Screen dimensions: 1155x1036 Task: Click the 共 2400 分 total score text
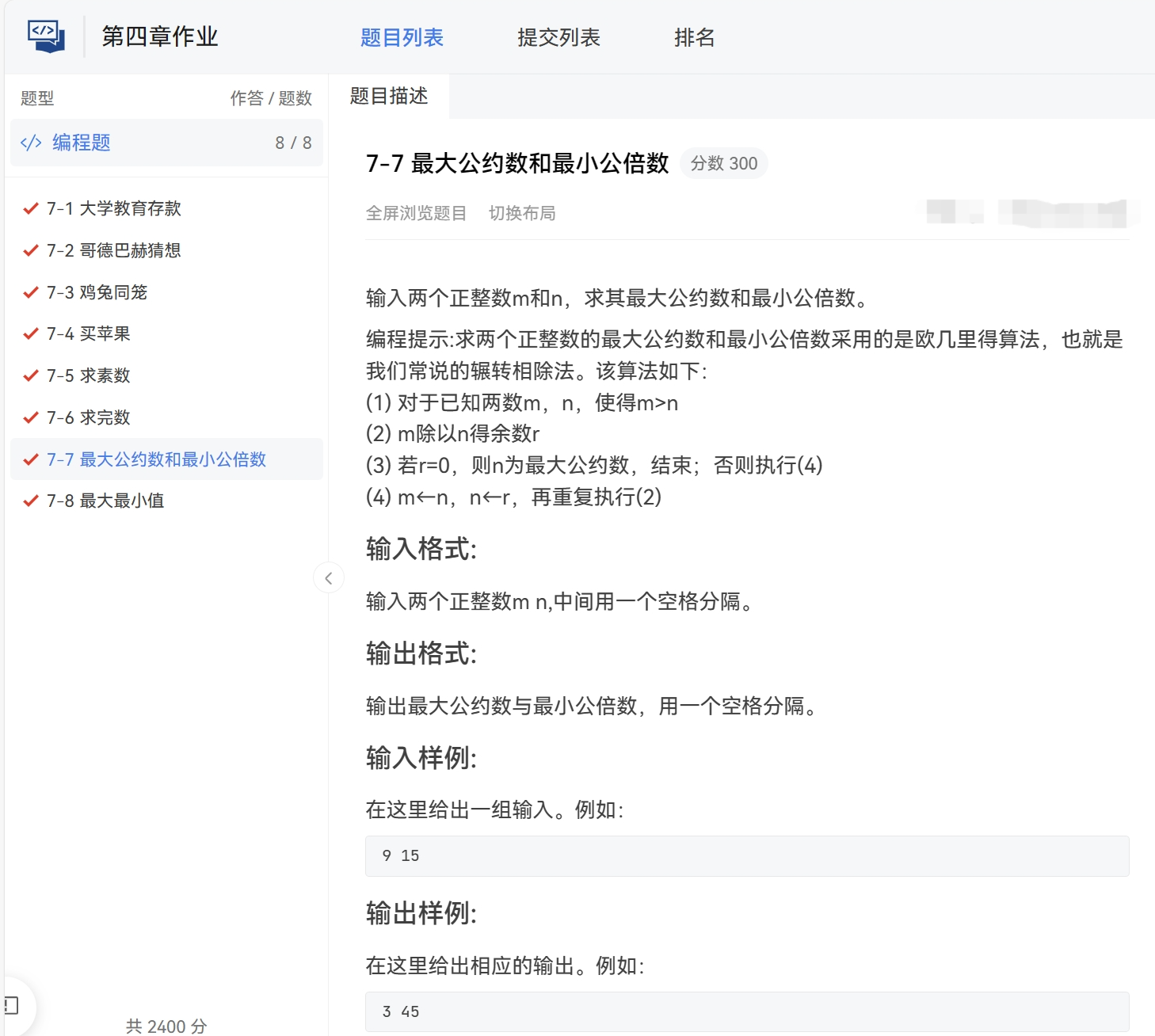[166, 1026]
